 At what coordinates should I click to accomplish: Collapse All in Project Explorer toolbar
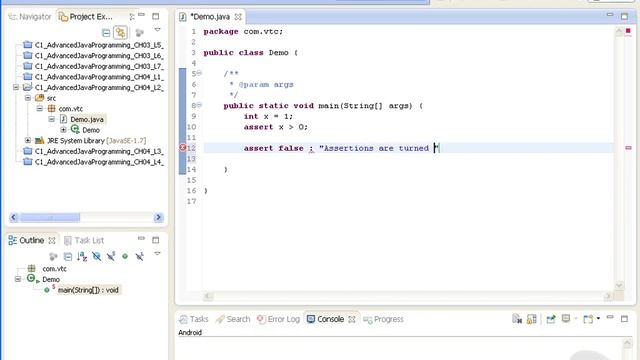click(106, 33)
